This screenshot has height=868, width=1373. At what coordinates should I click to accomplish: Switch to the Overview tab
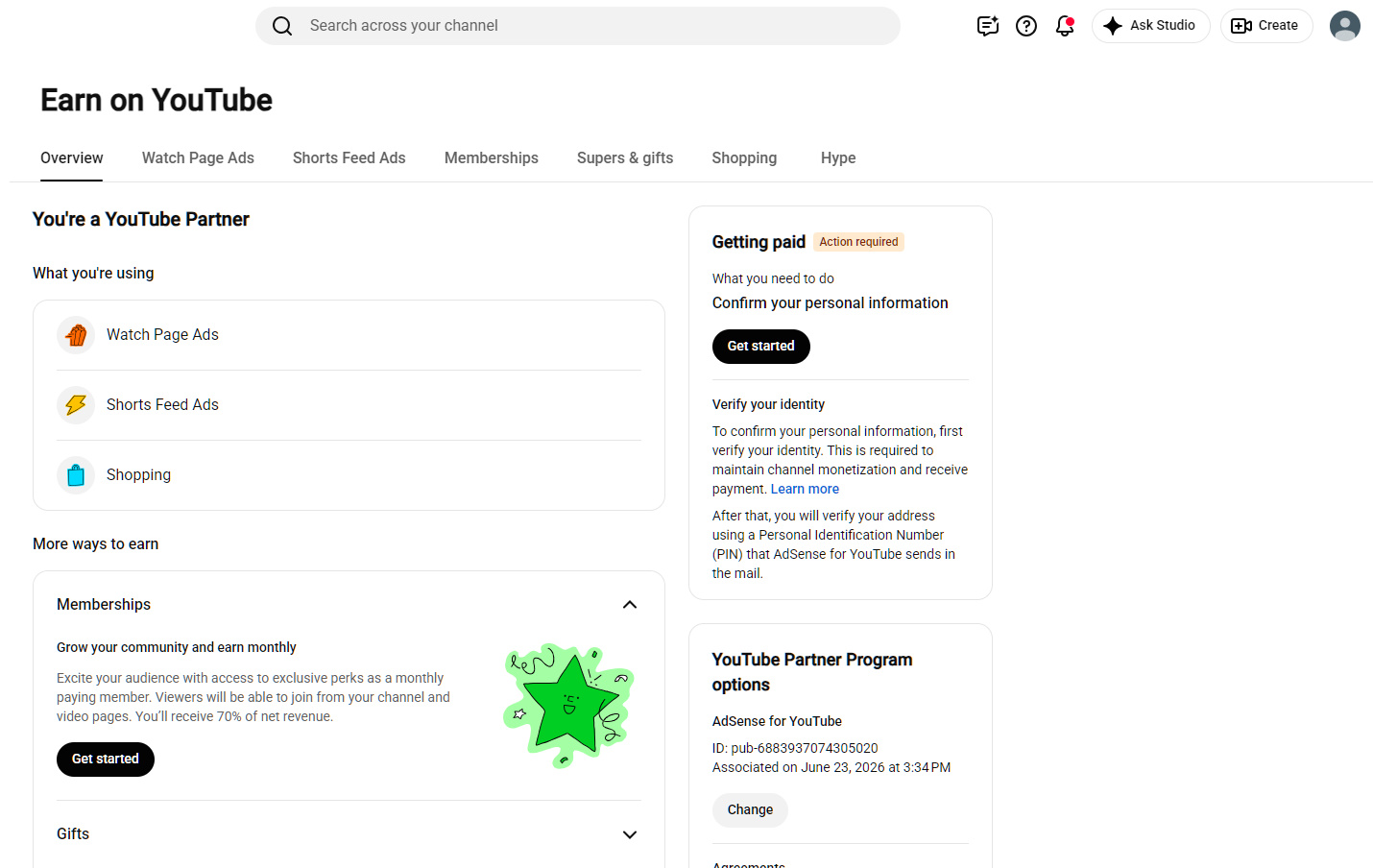(72, 158)
